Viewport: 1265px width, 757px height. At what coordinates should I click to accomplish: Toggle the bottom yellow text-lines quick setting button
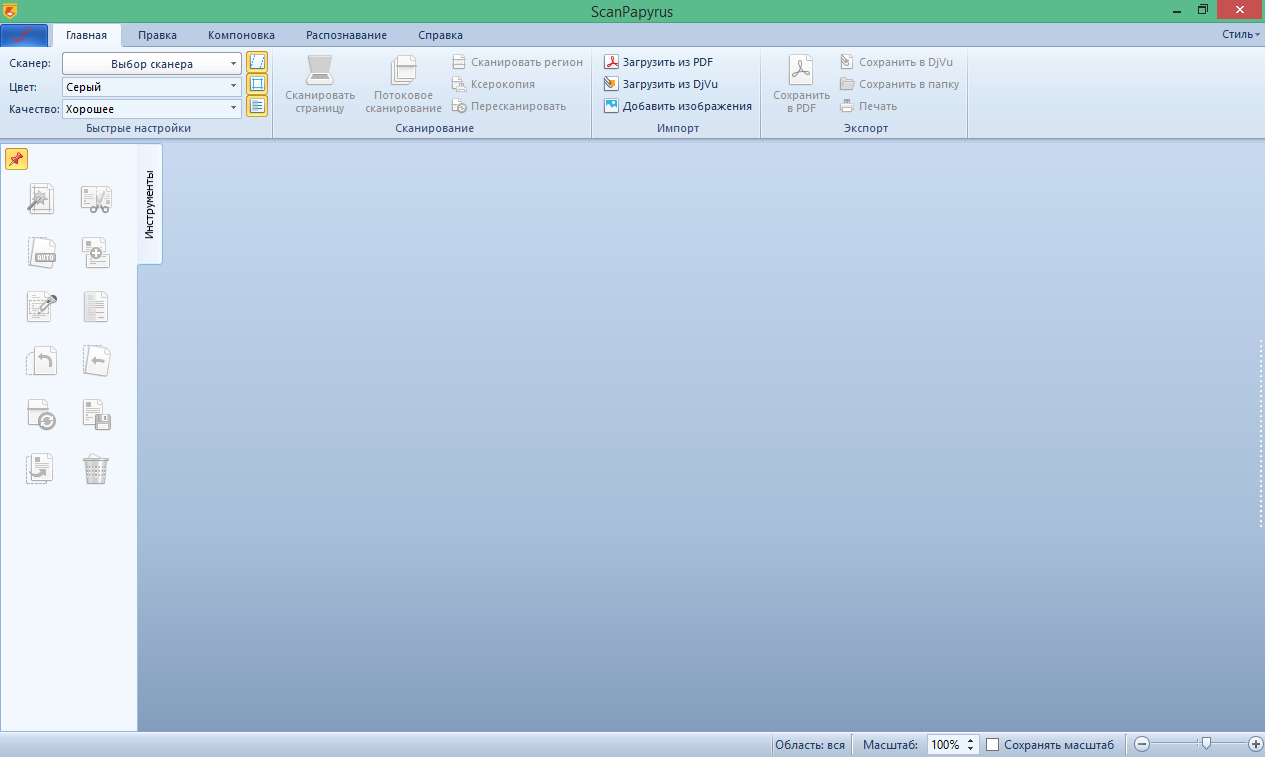click(x=257, y=106)
